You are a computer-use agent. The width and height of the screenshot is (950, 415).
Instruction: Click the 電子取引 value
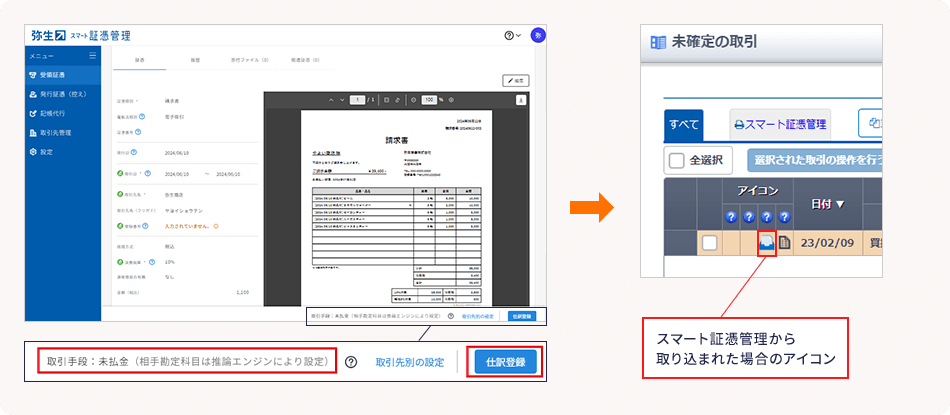click(173, 116)
